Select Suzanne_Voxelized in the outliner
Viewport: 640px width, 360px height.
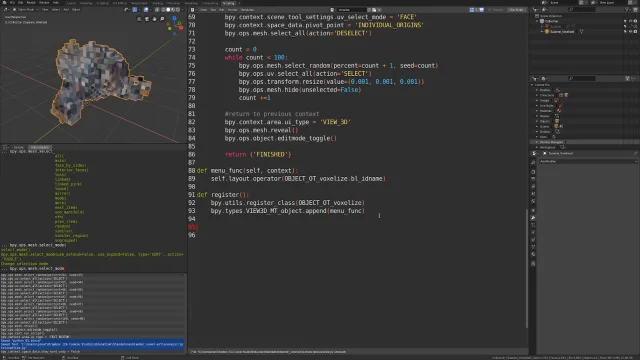point(562,31)
